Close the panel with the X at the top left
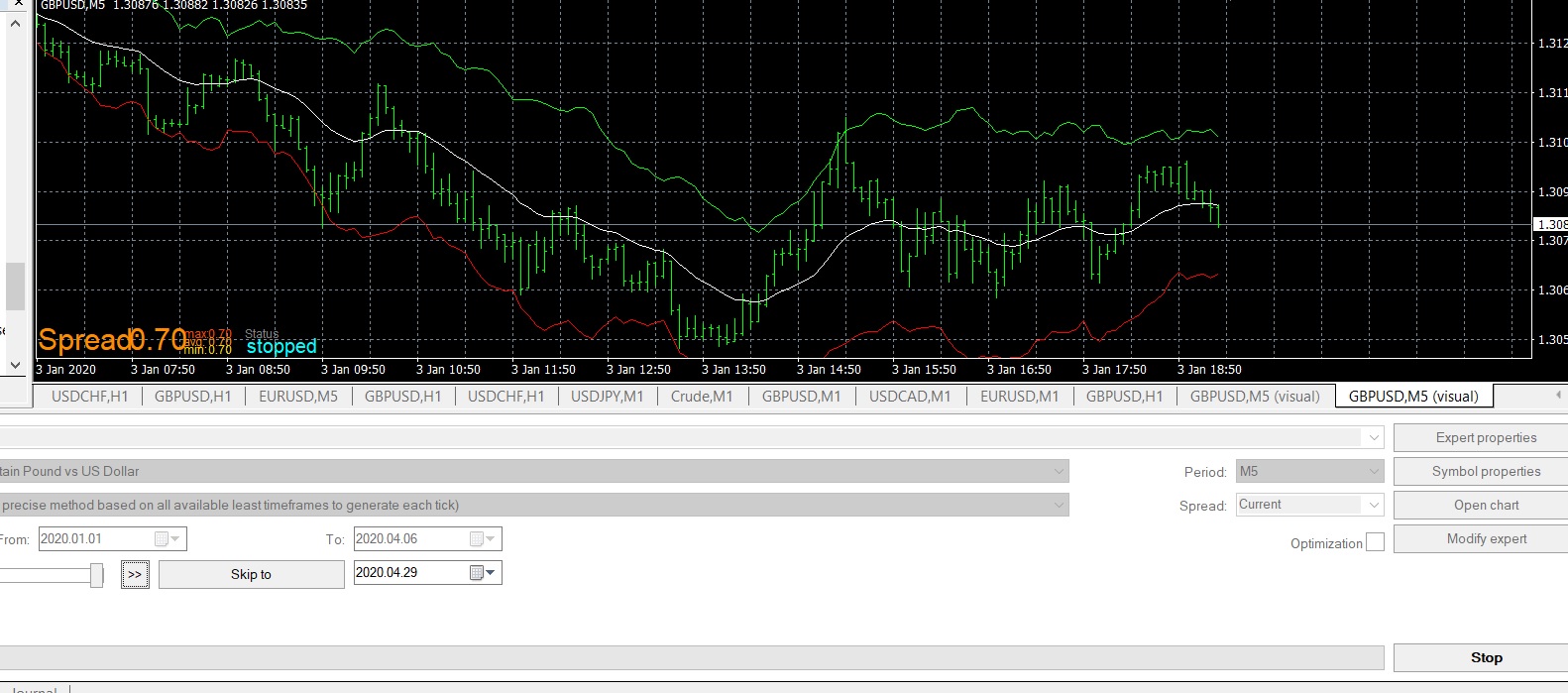The image size is (1568, 693). point(17,4)
